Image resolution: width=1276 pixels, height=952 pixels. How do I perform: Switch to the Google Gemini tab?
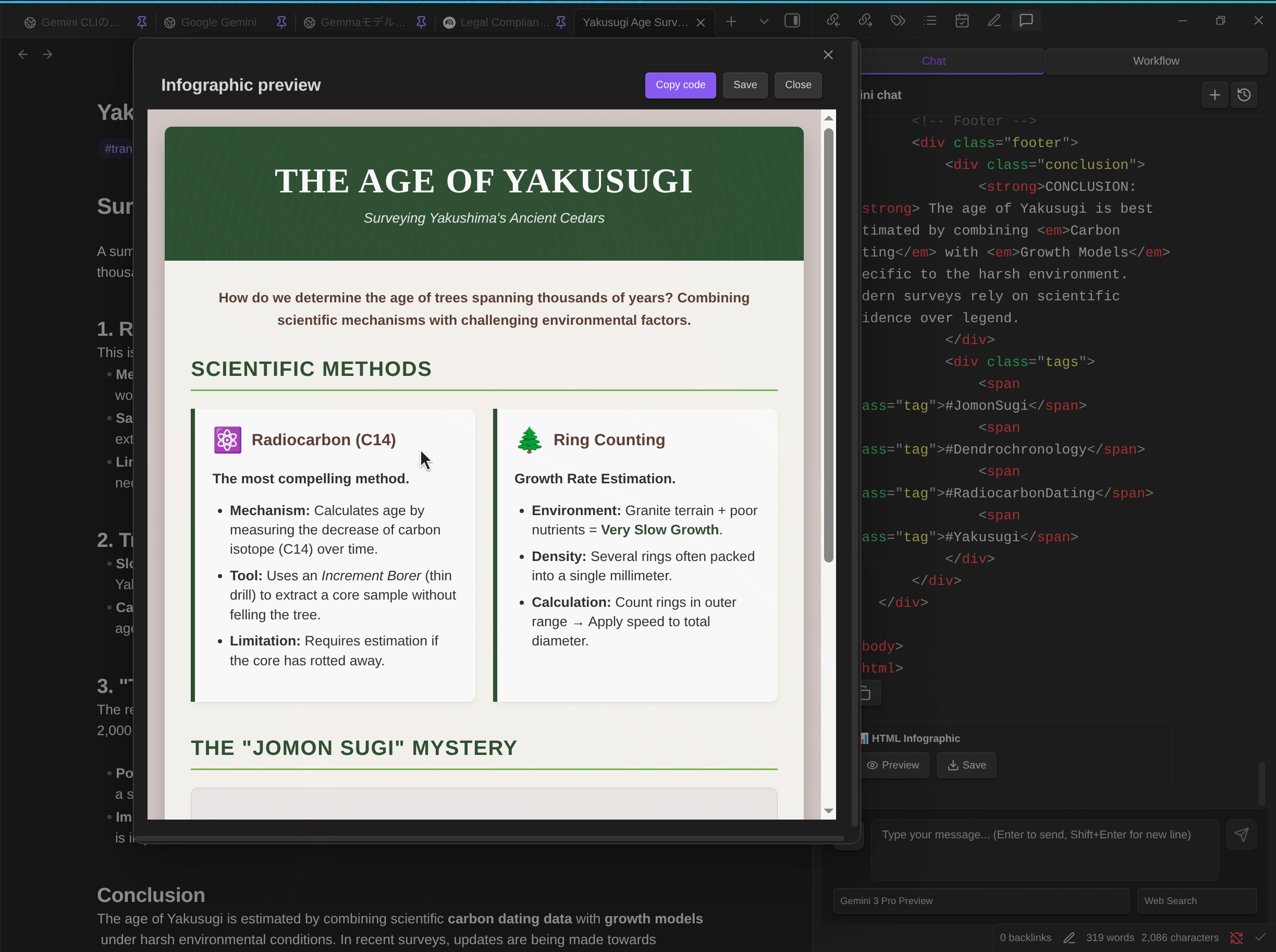pos(218,22)
